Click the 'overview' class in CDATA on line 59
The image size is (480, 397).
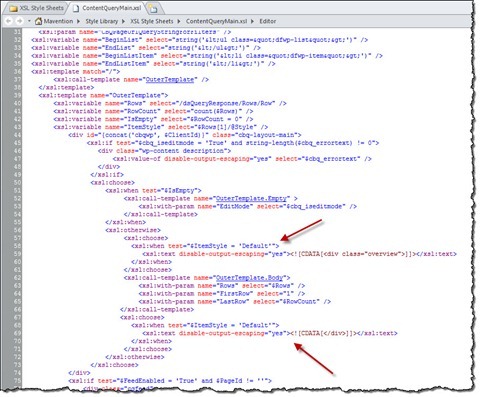tap(382, 254)
